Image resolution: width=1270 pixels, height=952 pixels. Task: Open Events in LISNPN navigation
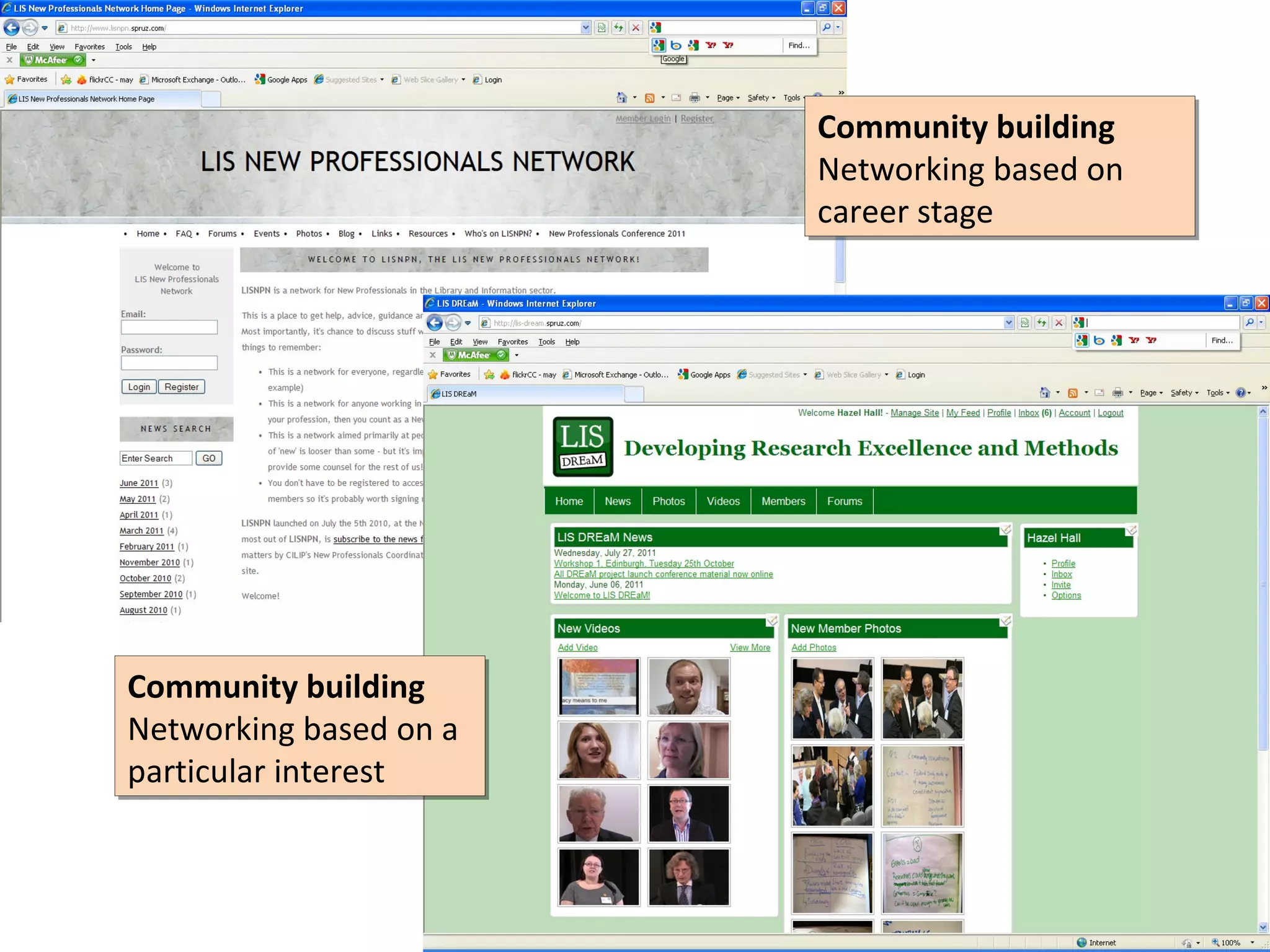pos(267,234)
